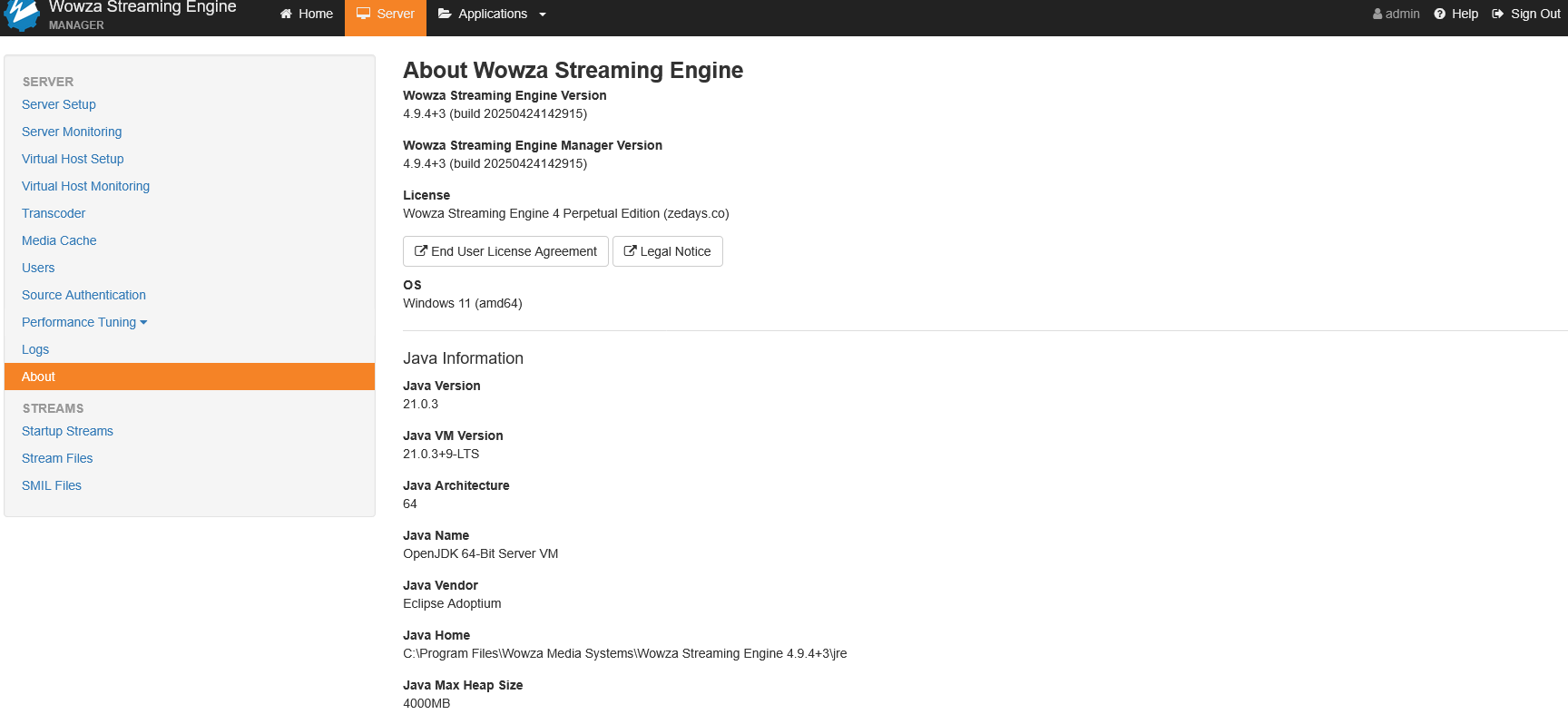Open the Users page
The image size is (1568, 724).
tap(38, 268)
